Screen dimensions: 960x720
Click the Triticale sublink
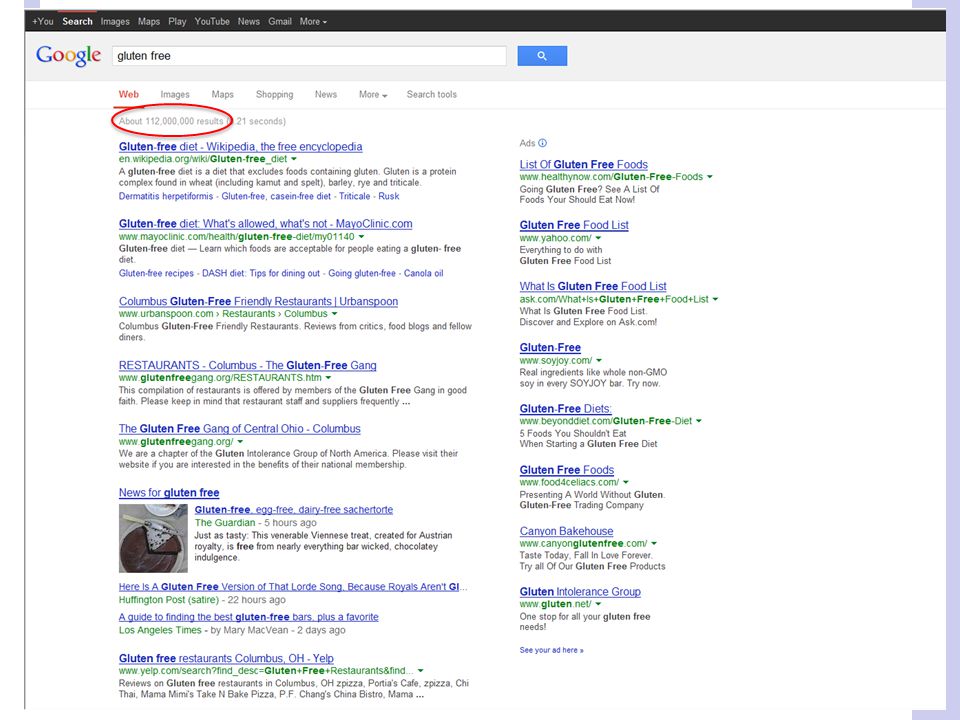point(354,197)
